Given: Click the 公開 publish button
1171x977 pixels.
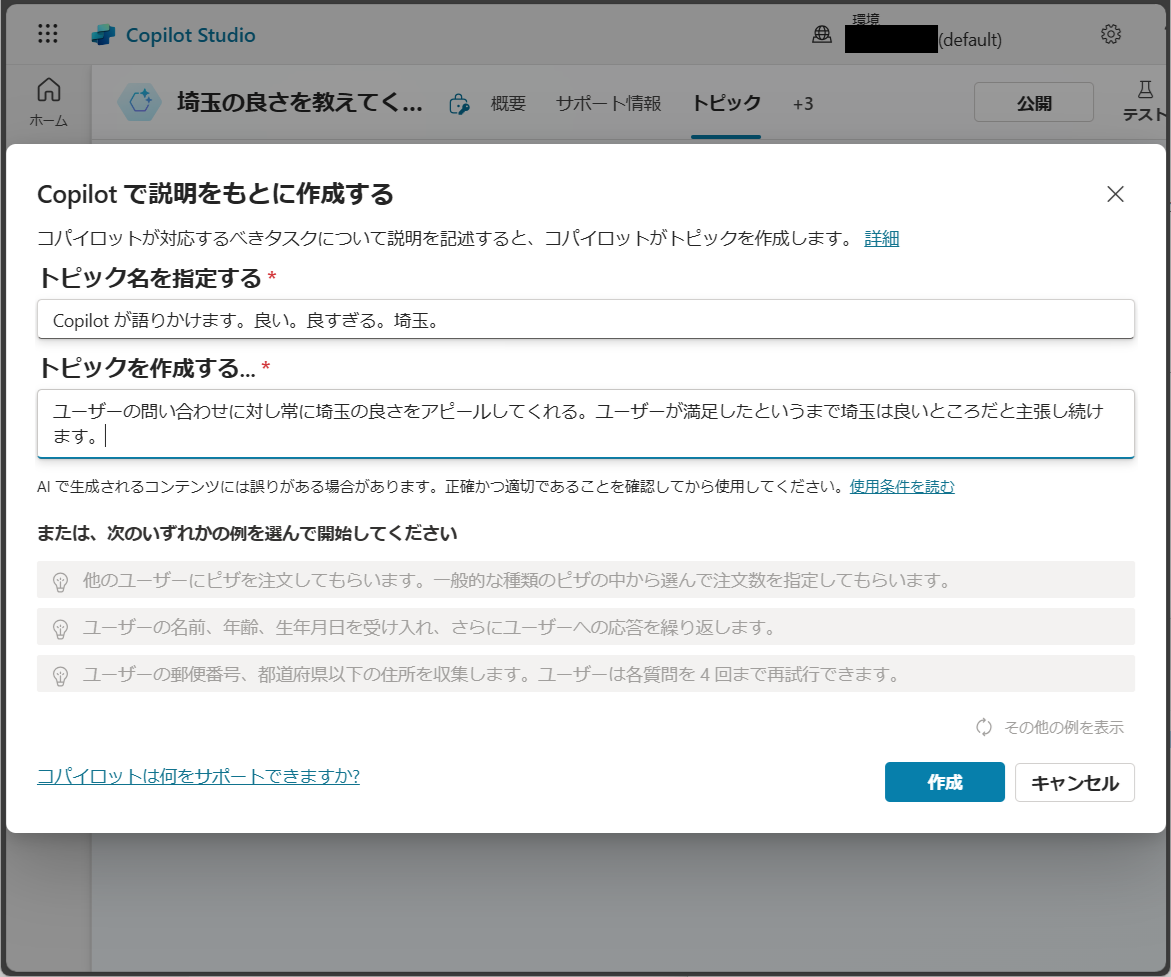Looking at the screenshot, I should [x=1034, y=102].
